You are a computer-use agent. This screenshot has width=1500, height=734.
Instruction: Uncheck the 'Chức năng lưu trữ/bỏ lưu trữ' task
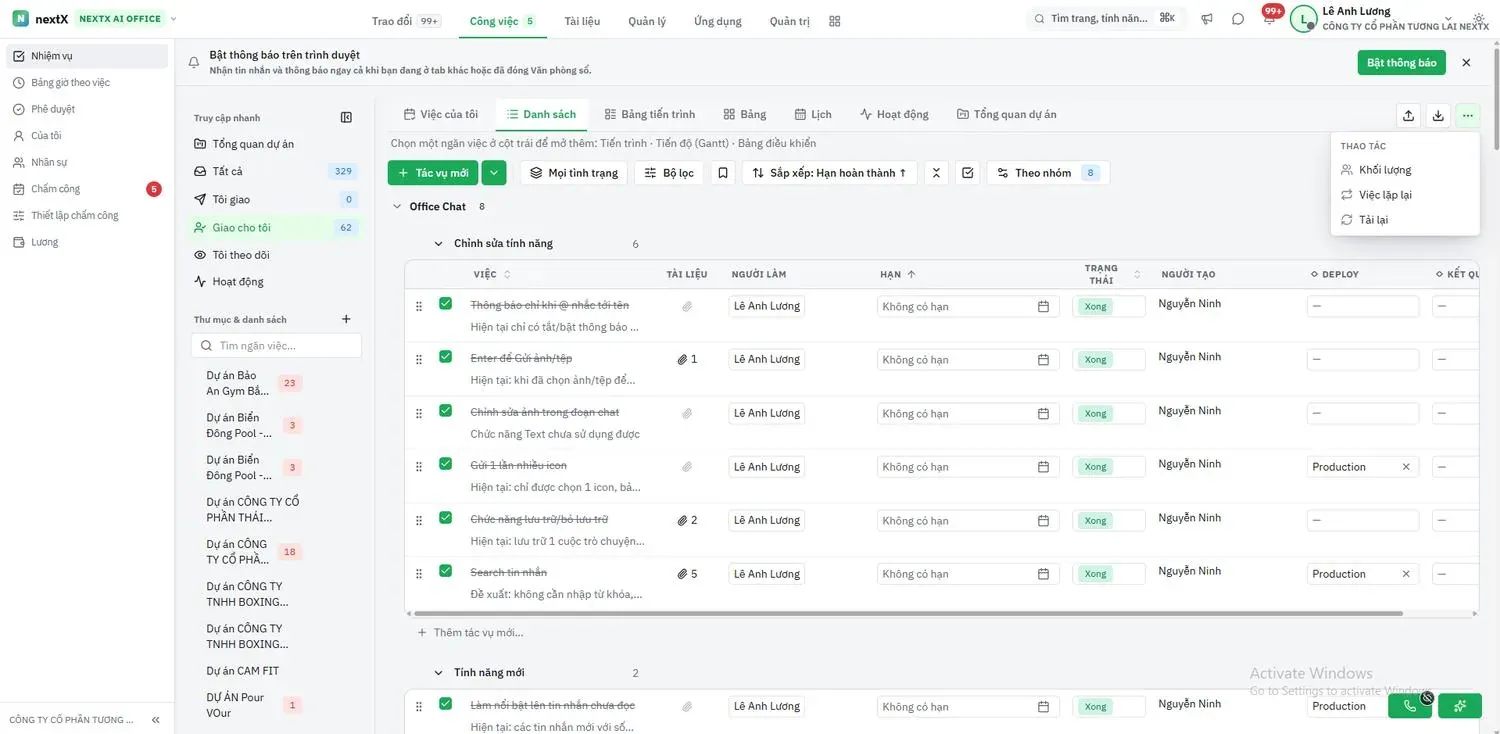tap(445, 518)
